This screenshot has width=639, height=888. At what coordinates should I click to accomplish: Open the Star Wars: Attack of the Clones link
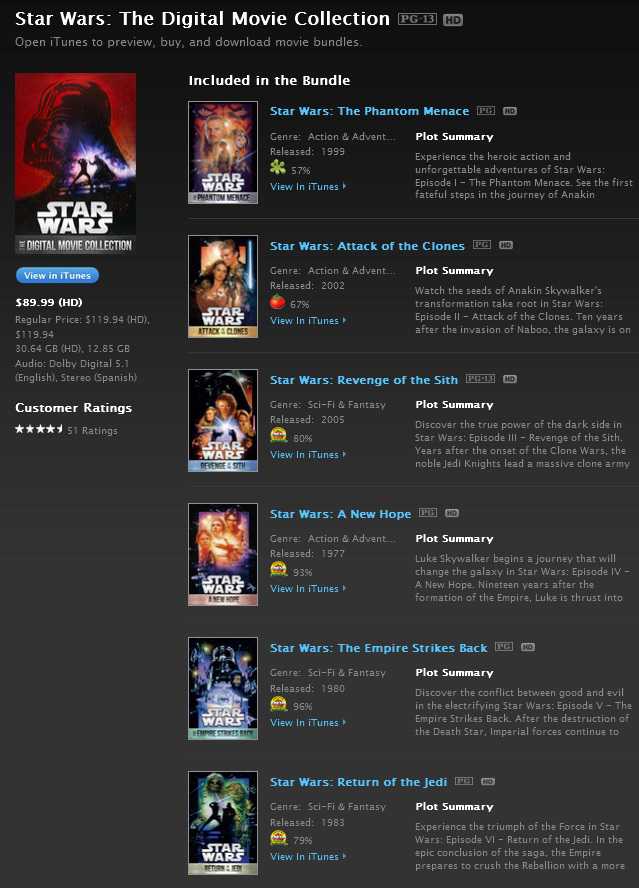click(367, 246)
